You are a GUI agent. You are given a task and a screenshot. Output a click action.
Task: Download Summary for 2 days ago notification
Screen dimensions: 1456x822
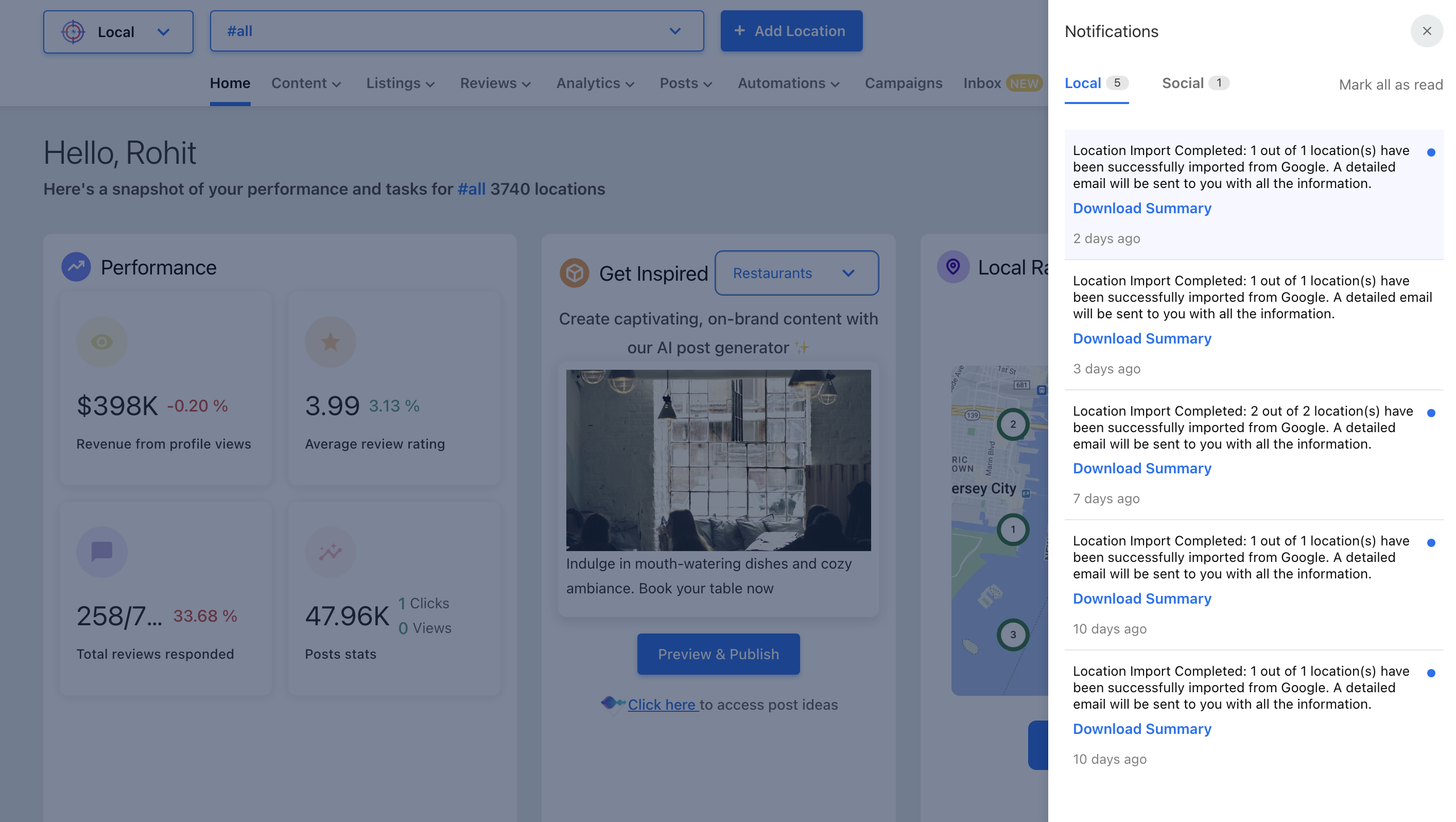[1142, 208]
